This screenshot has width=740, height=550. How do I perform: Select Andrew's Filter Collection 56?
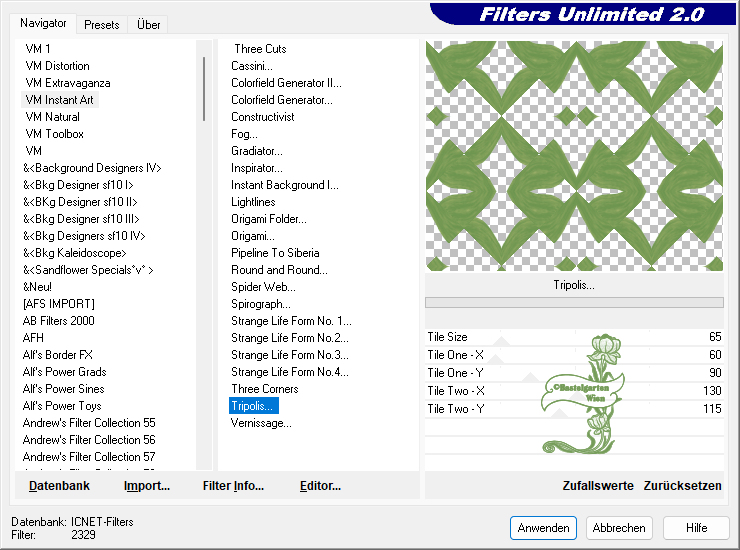(89, 440)
